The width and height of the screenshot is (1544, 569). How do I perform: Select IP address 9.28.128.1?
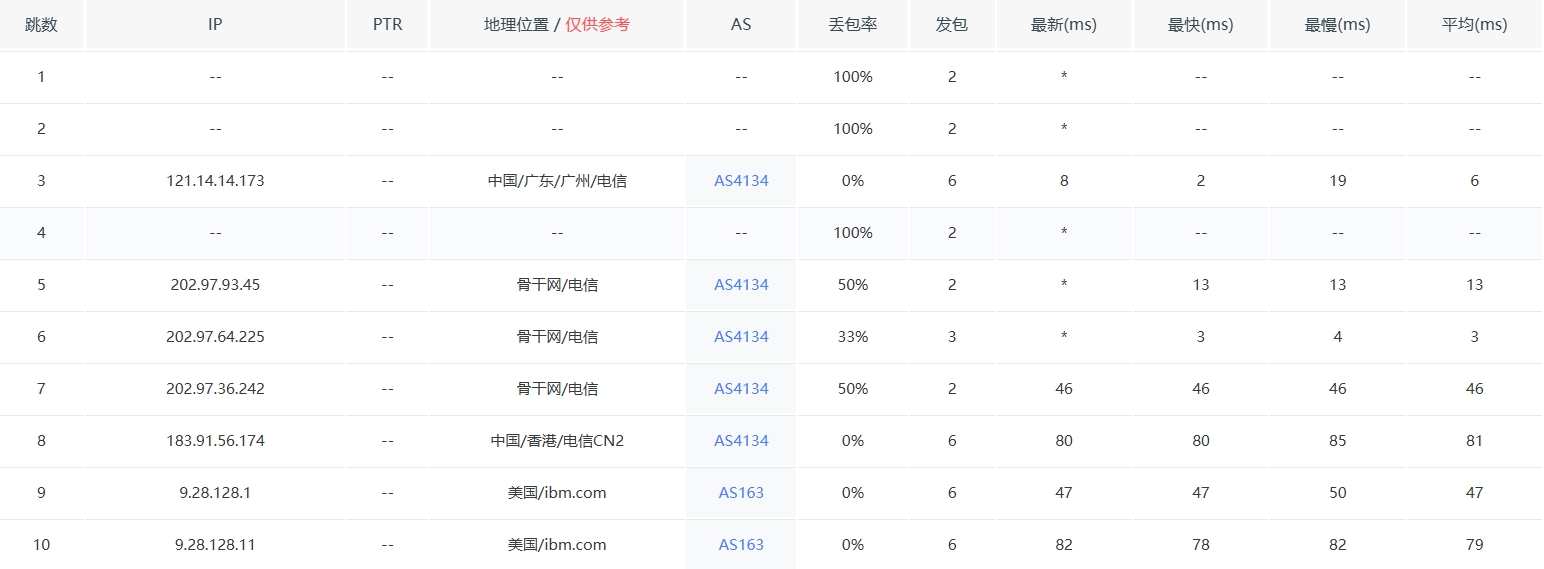click(215, 493)
